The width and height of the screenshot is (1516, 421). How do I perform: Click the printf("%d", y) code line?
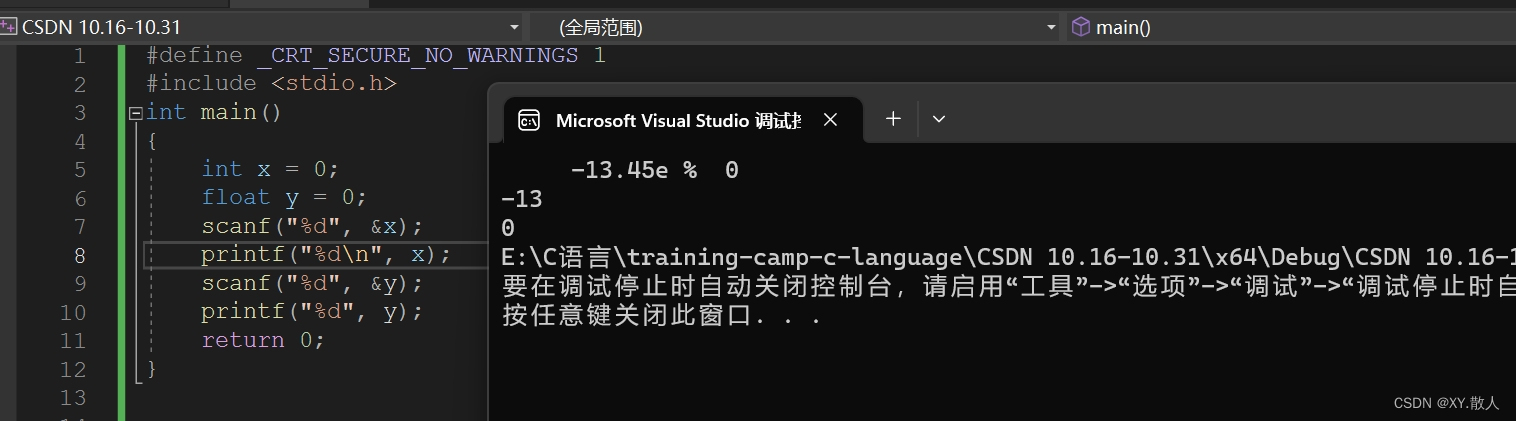pyautogui.click(x=312, y=312)
